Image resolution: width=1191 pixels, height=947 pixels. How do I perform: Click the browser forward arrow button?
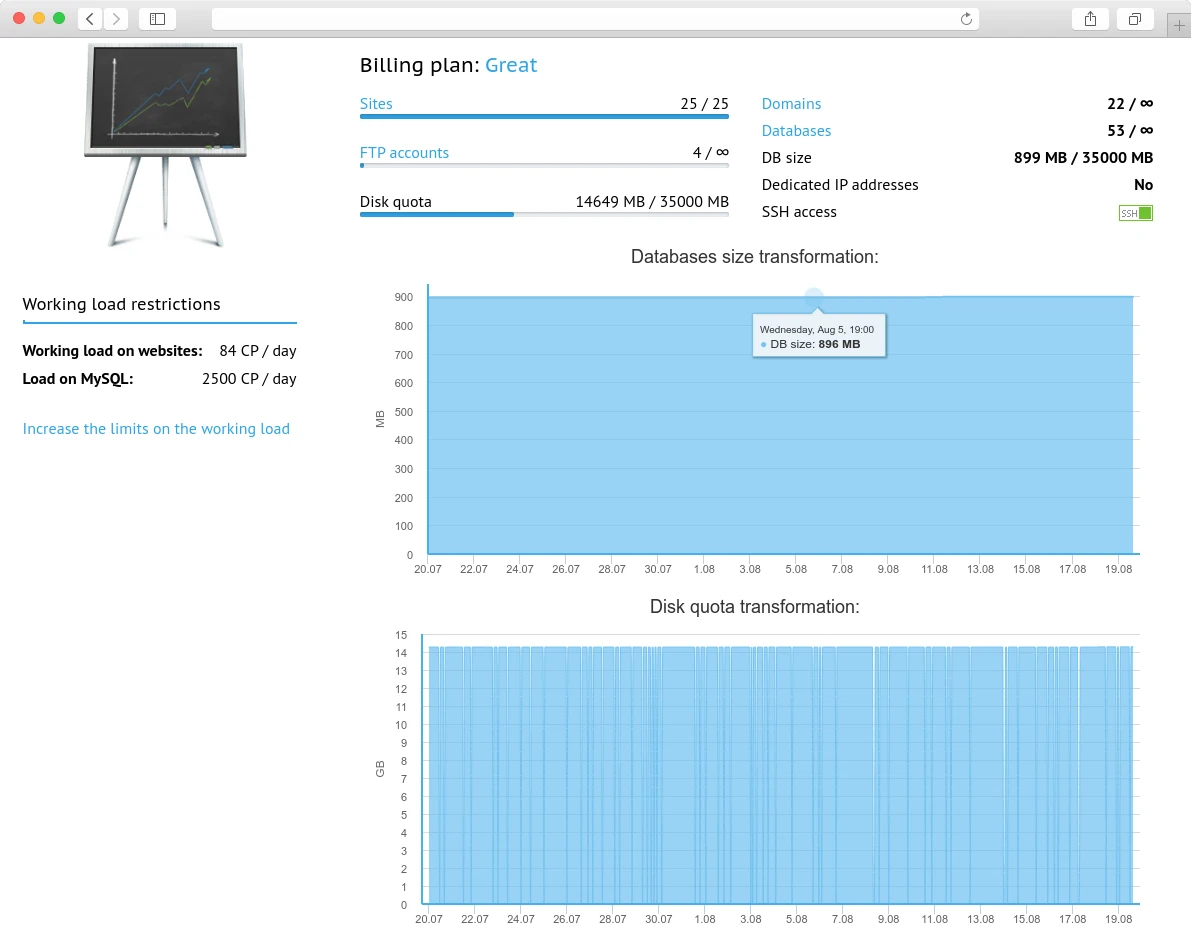pos(116,19)
